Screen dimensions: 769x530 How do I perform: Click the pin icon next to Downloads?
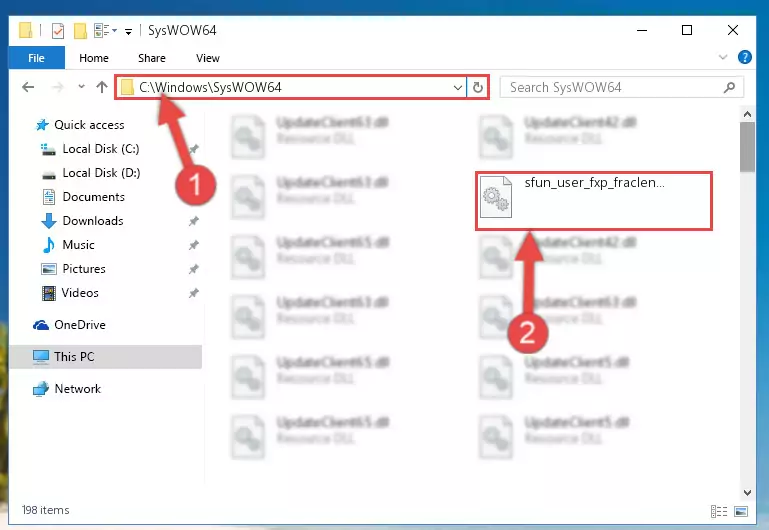click(x=194, y=221)
